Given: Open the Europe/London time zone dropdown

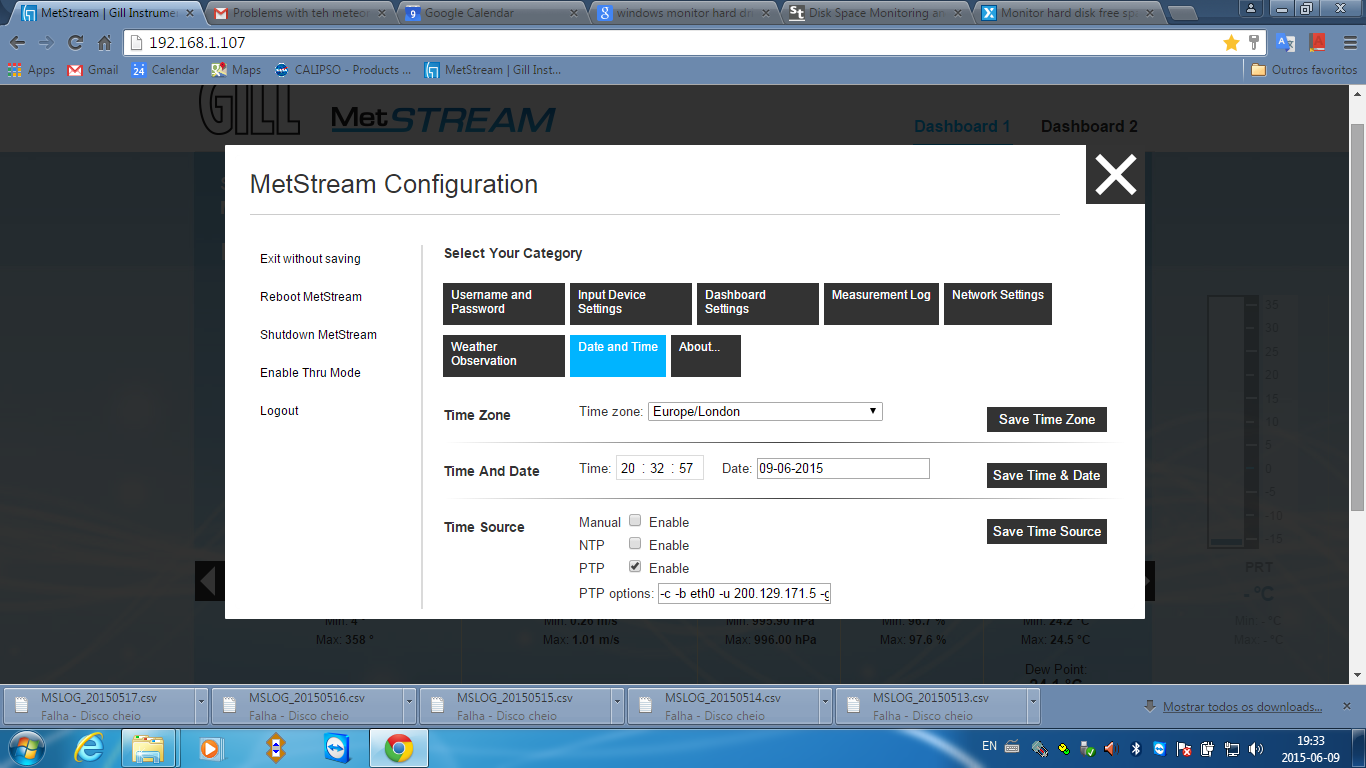Looking at the screenshot, I should click(765, 411).
